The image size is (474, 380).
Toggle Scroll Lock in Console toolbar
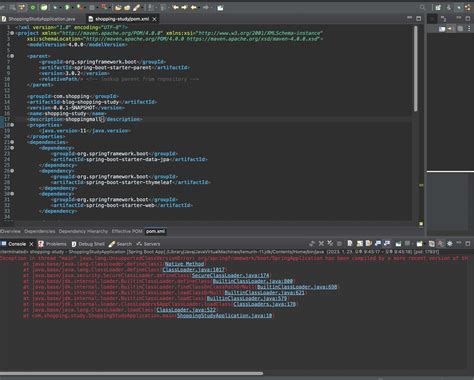pos(360,244)
